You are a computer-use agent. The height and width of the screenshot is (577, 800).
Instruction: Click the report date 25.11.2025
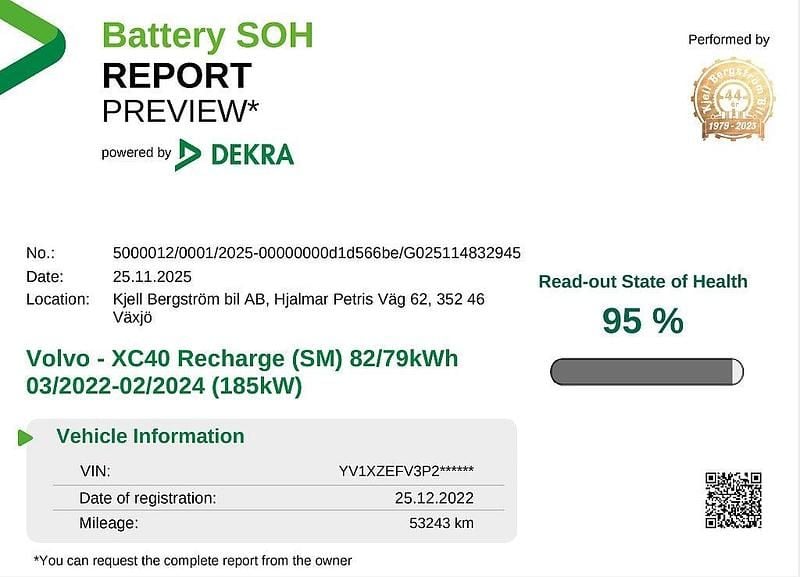[x=153, y=276]
